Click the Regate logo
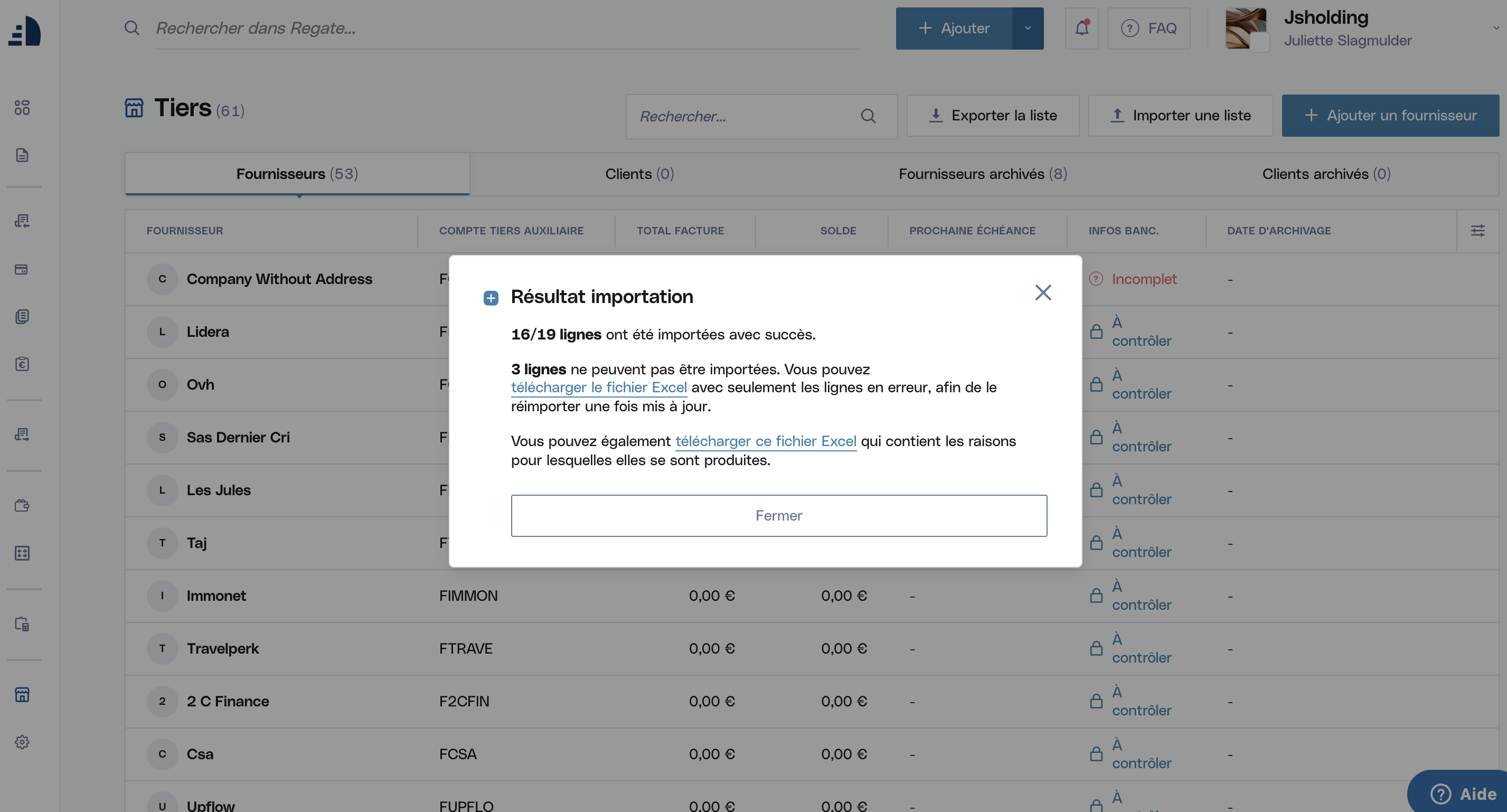The height and width of the screenshot is (812, 1507). (x=25, y=31)
